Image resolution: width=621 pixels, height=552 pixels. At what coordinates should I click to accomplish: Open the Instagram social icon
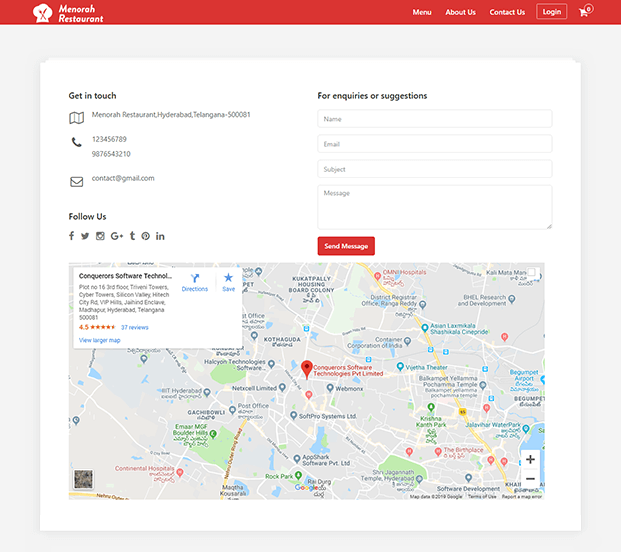100,236
